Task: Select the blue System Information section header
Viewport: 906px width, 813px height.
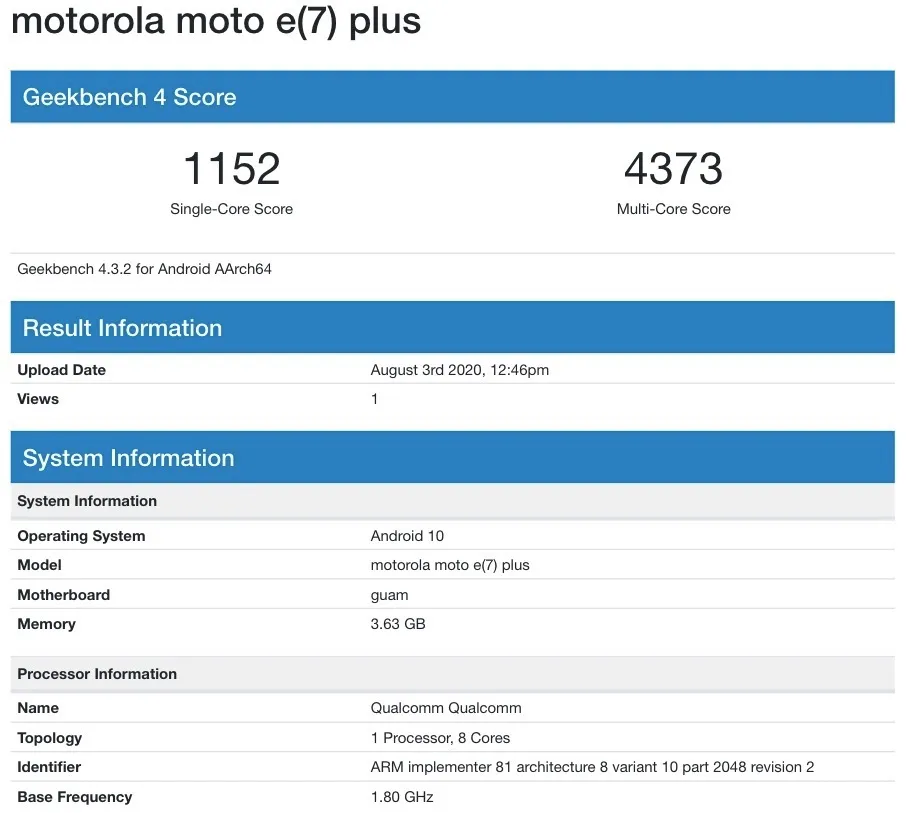Action: pyautogui.click(x=452, y=457)
